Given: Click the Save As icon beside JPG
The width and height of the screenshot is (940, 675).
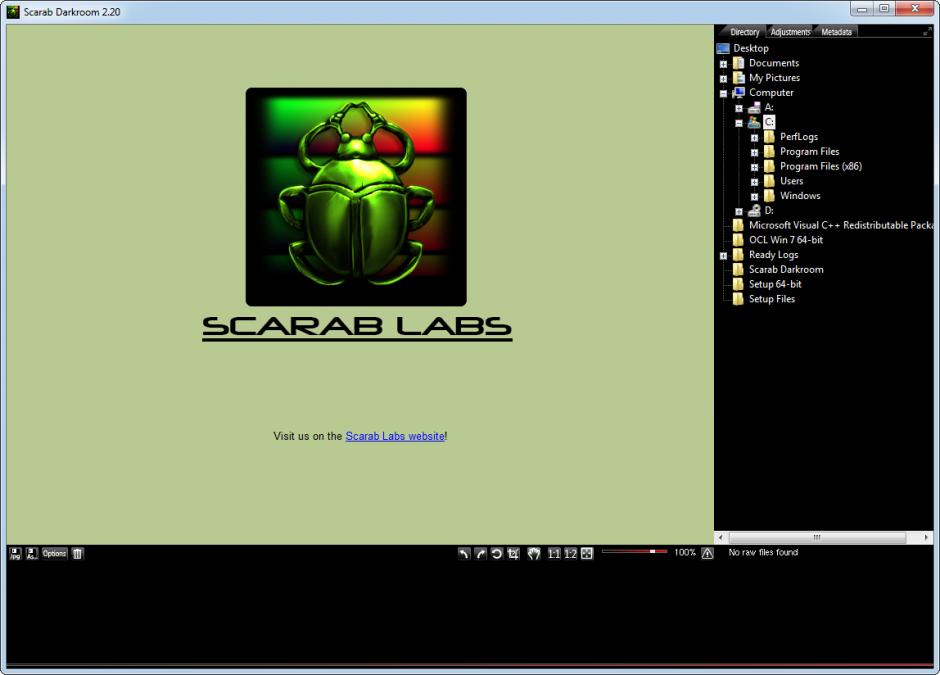Looking at the screenshot, I should [x=31, y=553].
